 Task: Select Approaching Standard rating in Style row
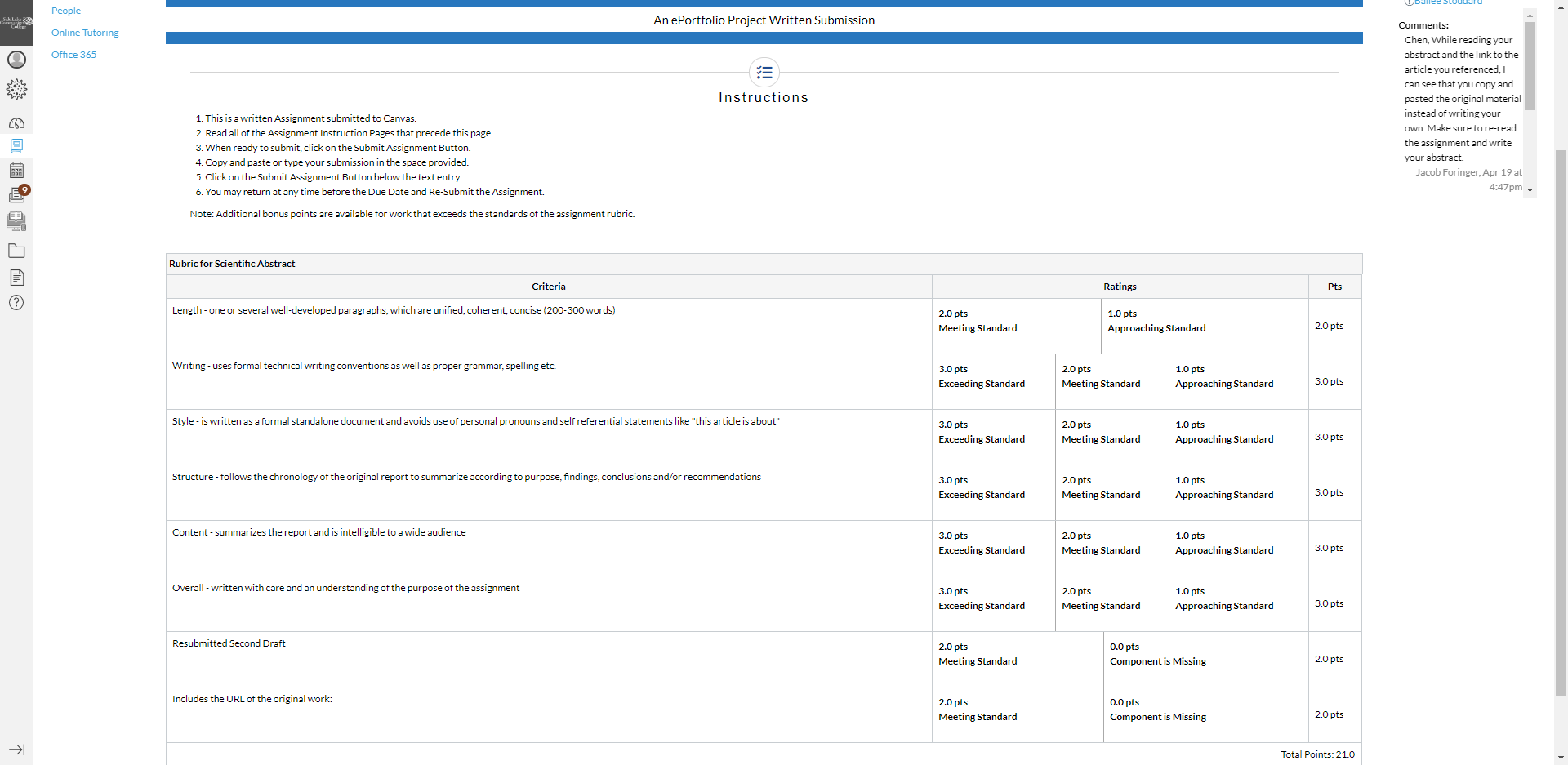point(1238,437)
